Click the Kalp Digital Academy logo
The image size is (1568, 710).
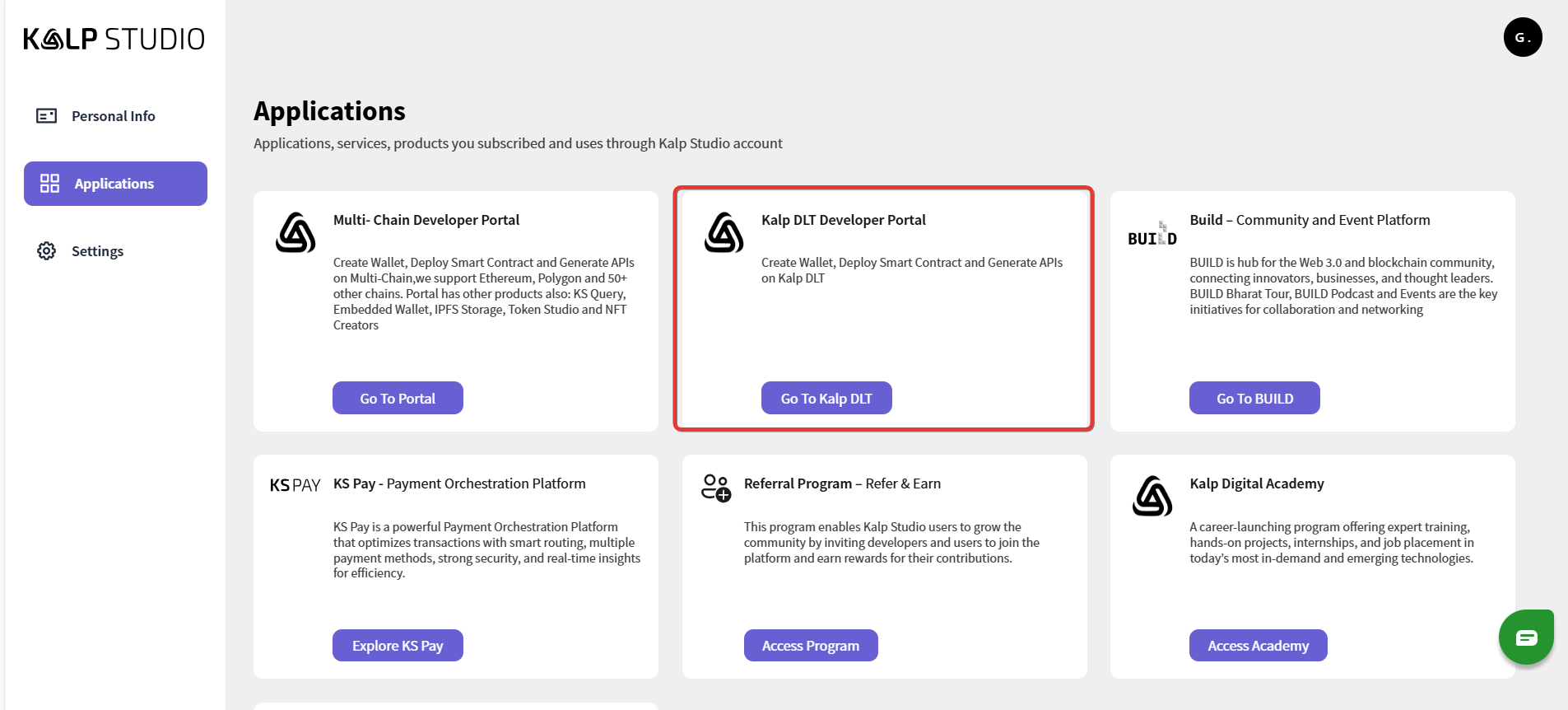coord(1152,496)
